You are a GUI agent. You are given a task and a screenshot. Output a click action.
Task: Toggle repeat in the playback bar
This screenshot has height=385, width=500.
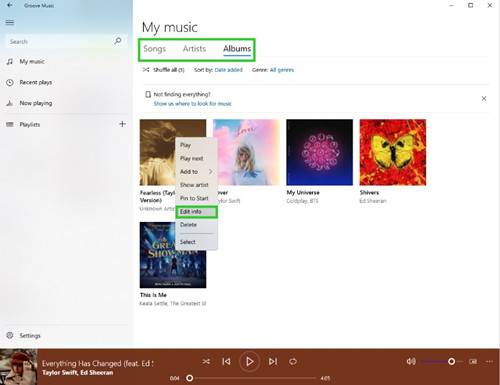(293, 361)
